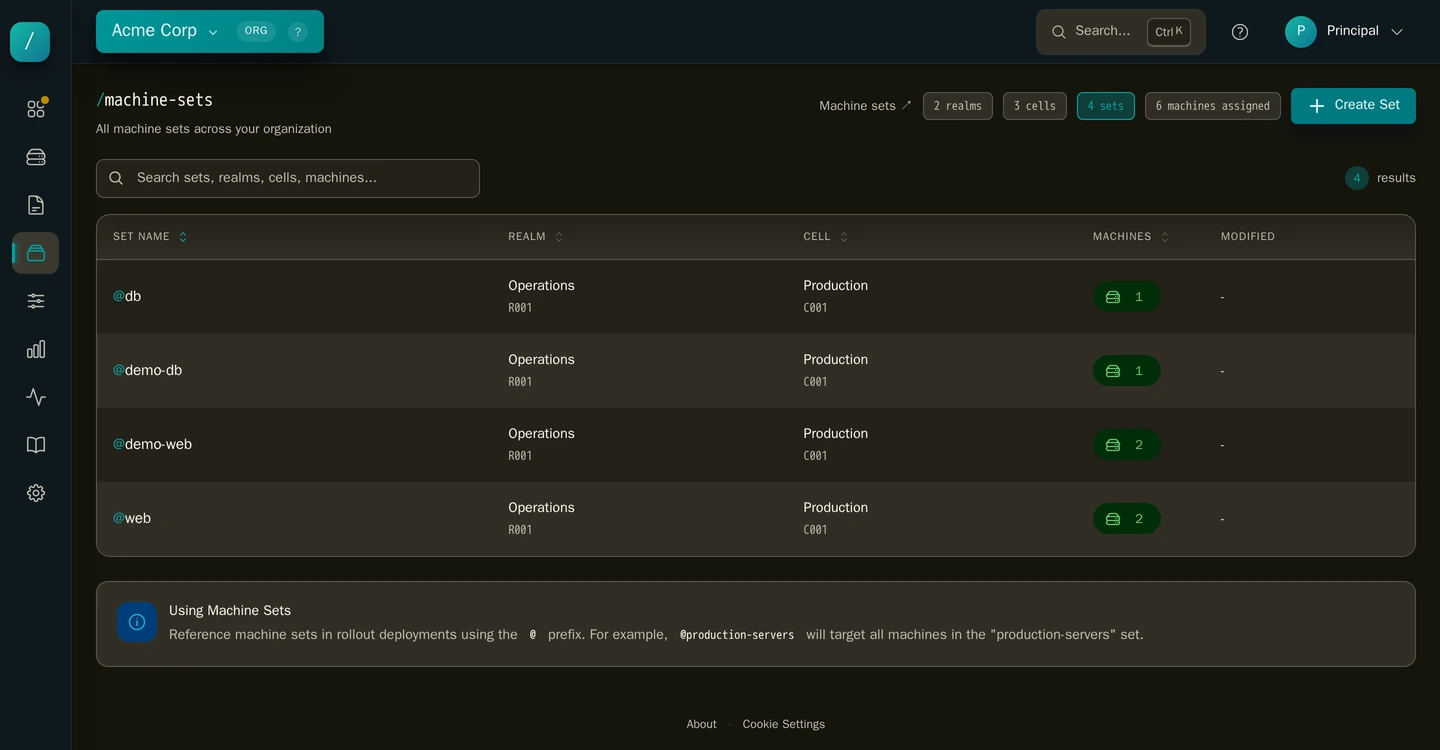Open the document file icon in sidebar
Image resolution: width=1440 pixels, height=750 pixels.
point(36,205)
